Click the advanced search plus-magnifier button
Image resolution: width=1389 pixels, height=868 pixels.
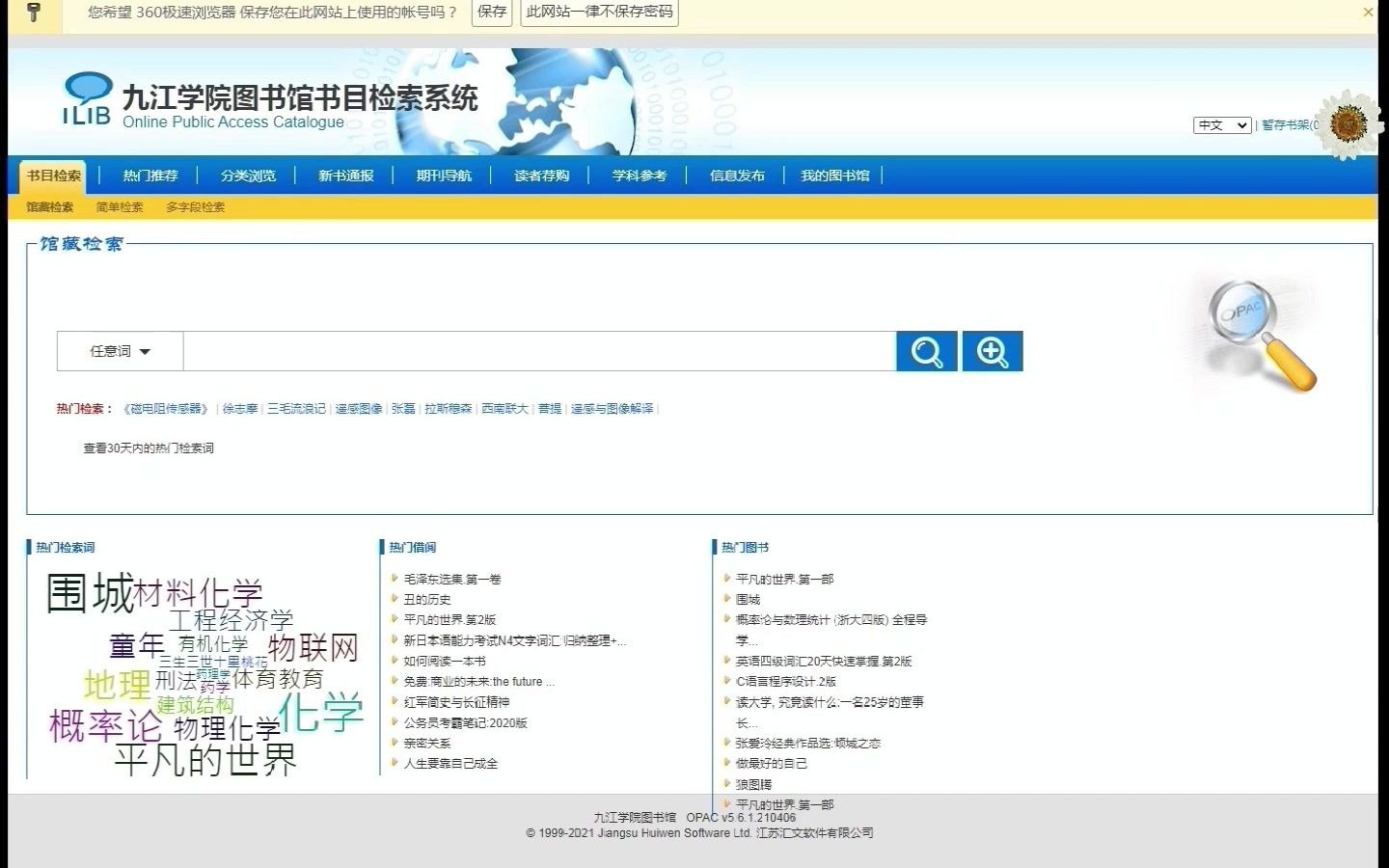point(993,351)
